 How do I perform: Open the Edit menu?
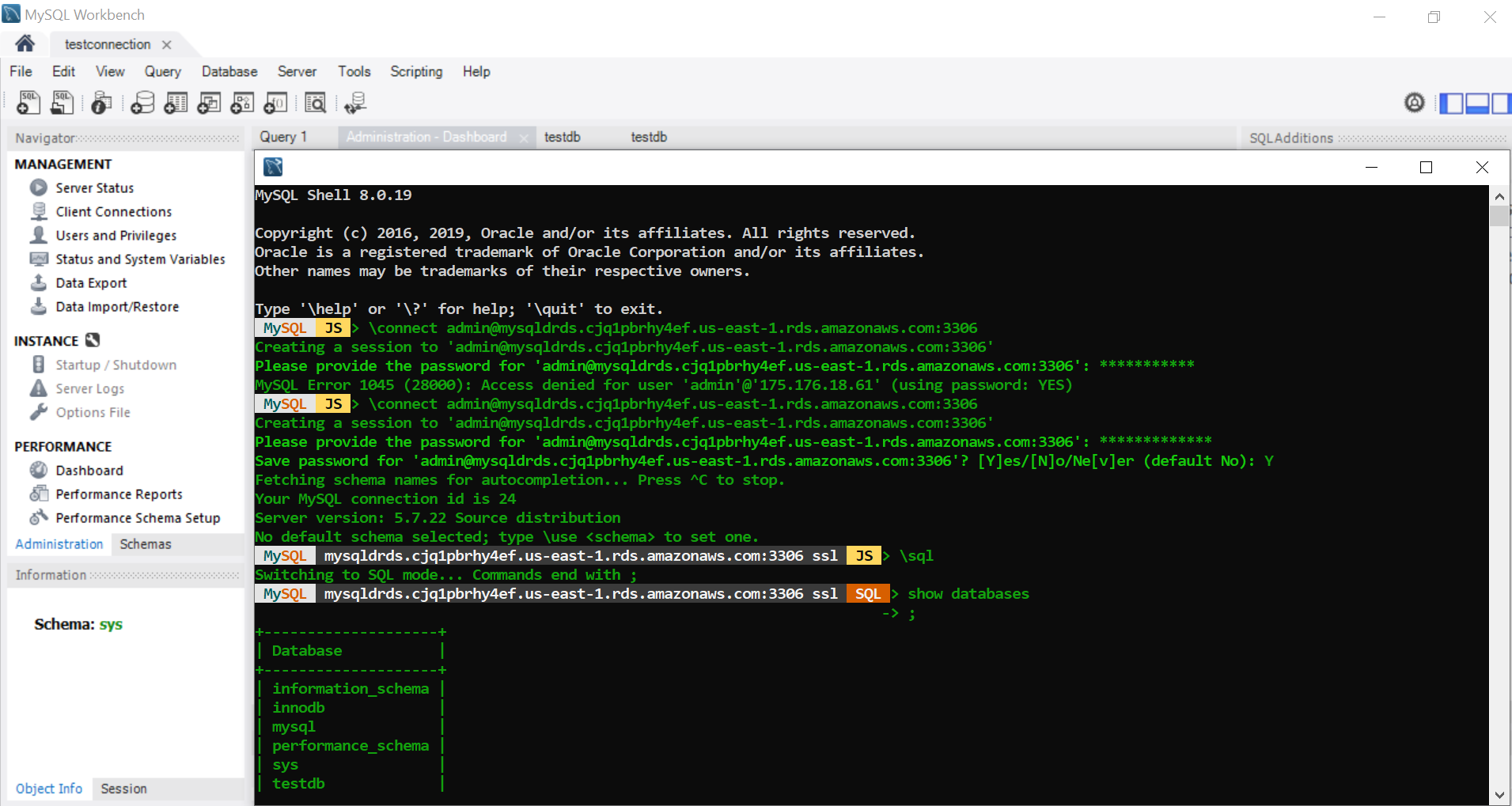point(63,72)
